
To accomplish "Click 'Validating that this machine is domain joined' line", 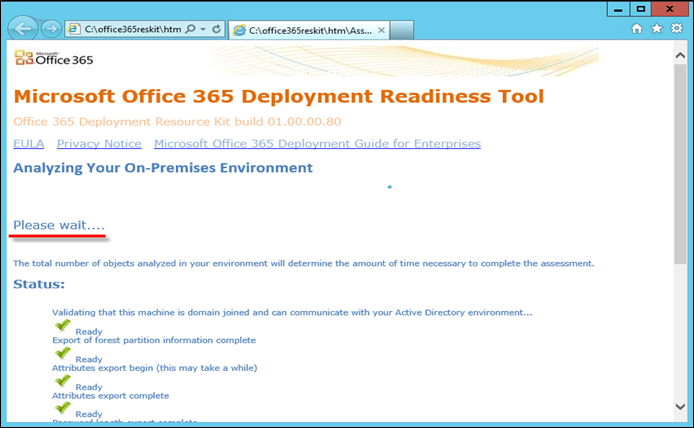I will point(292,312).
